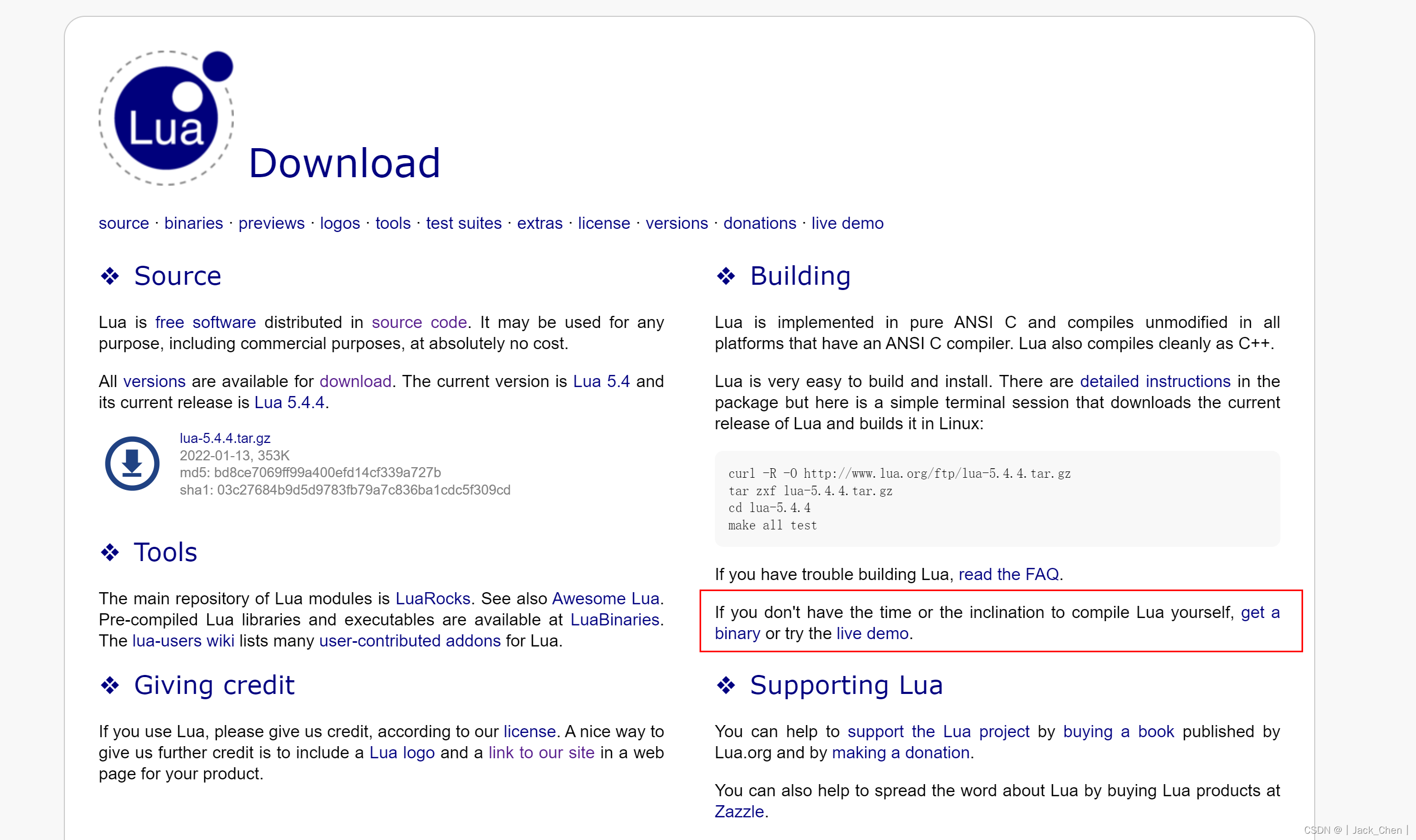Try the live demo link in Building section
1416x840 pixels.
coord(872,633)
